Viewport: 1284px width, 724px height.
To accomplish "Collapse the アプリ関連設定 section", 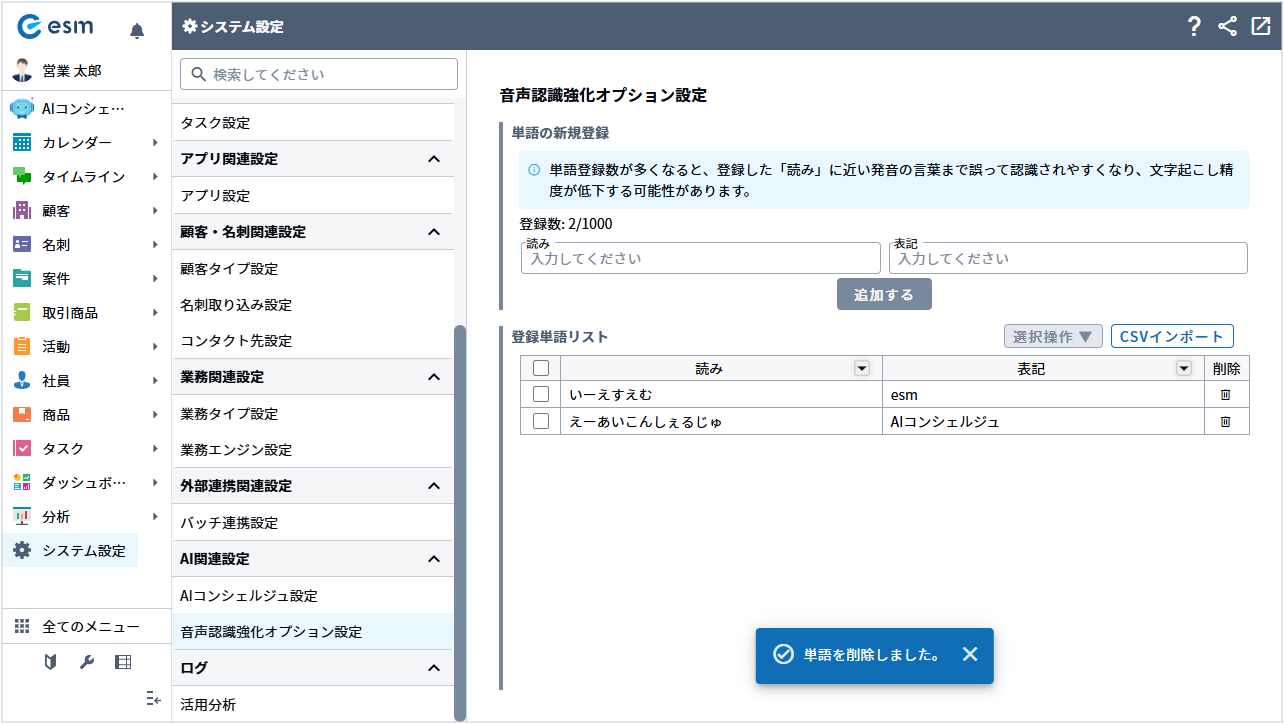I will 434,159.
